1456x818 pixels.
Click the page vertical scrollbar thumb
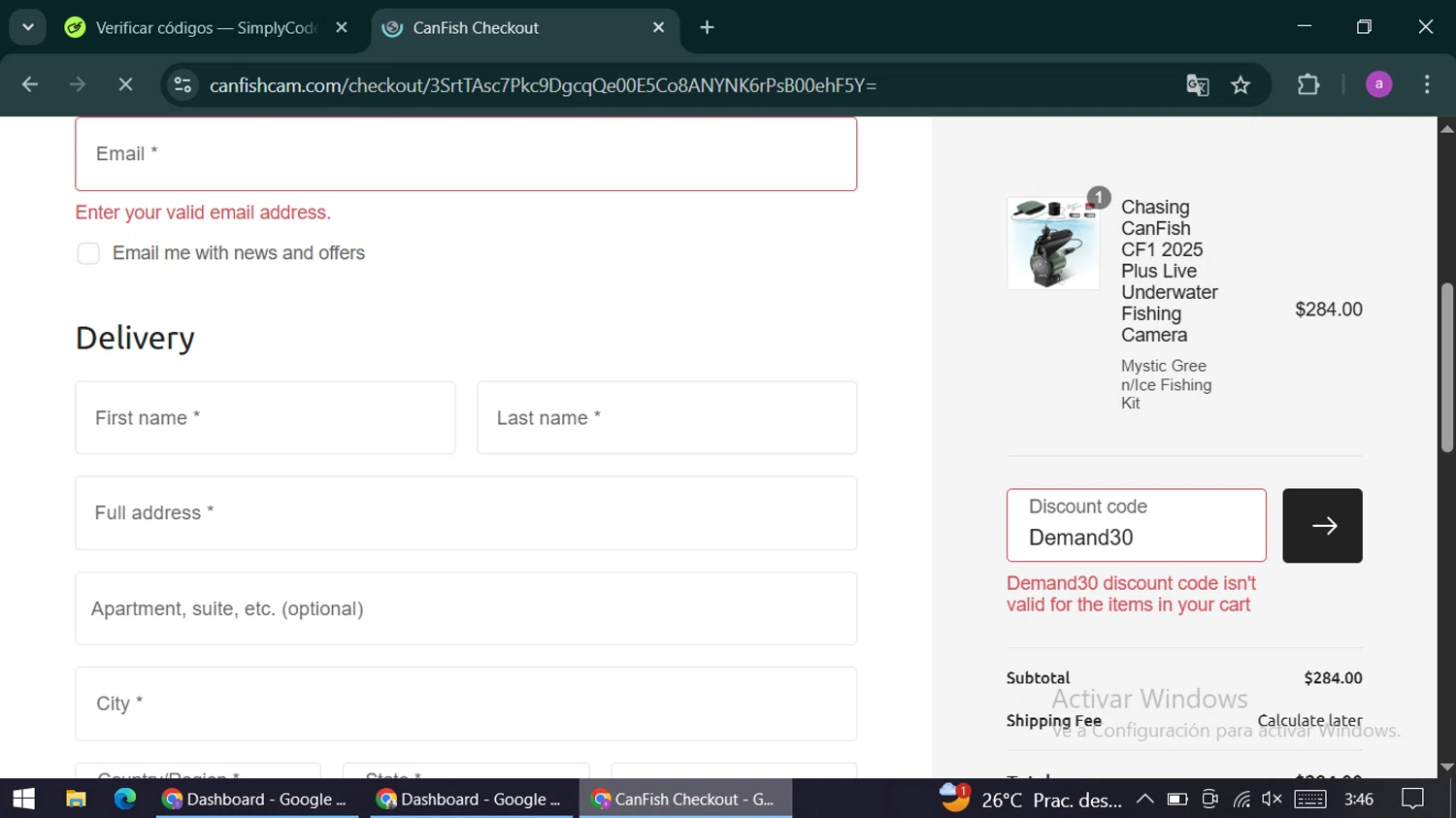coord(1447,367)
